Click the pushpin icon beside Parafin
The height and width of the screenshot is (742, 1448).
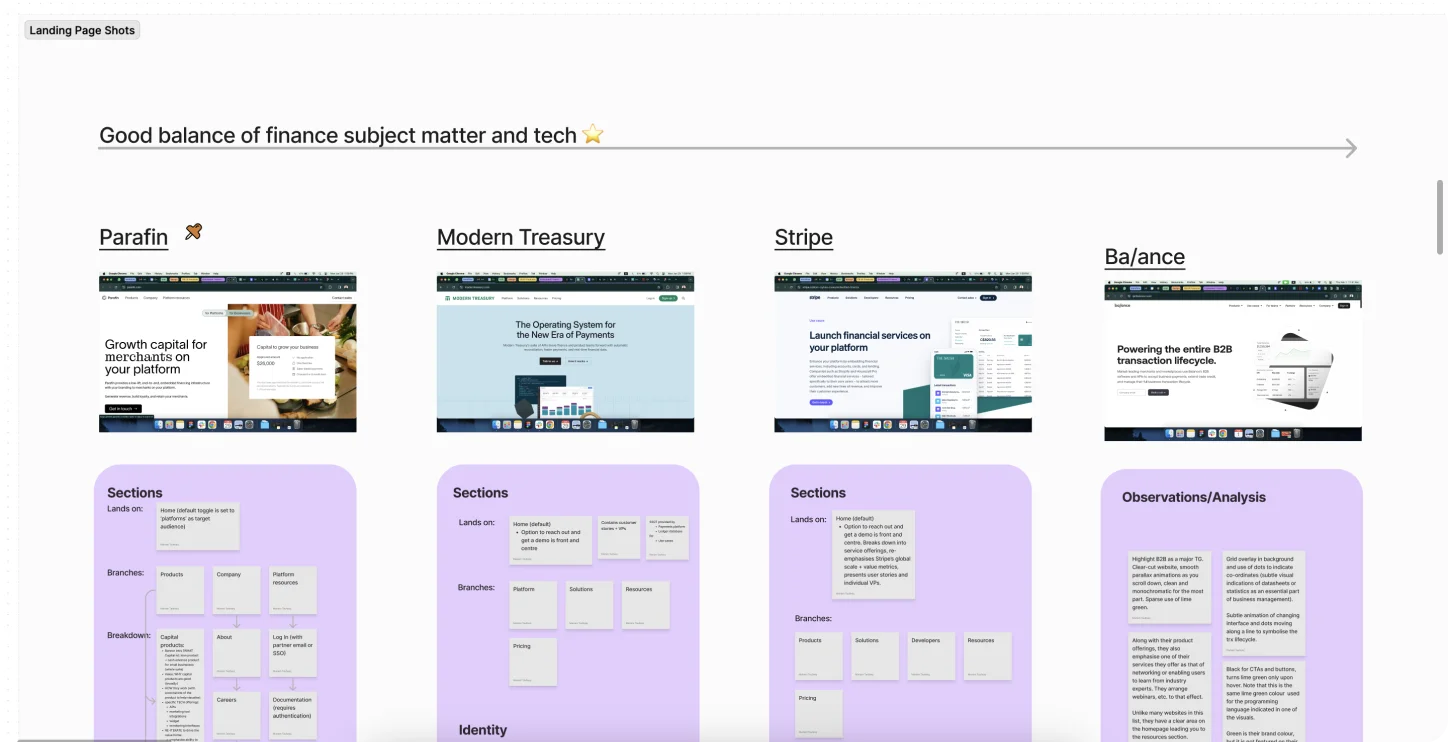click(194, 232)
